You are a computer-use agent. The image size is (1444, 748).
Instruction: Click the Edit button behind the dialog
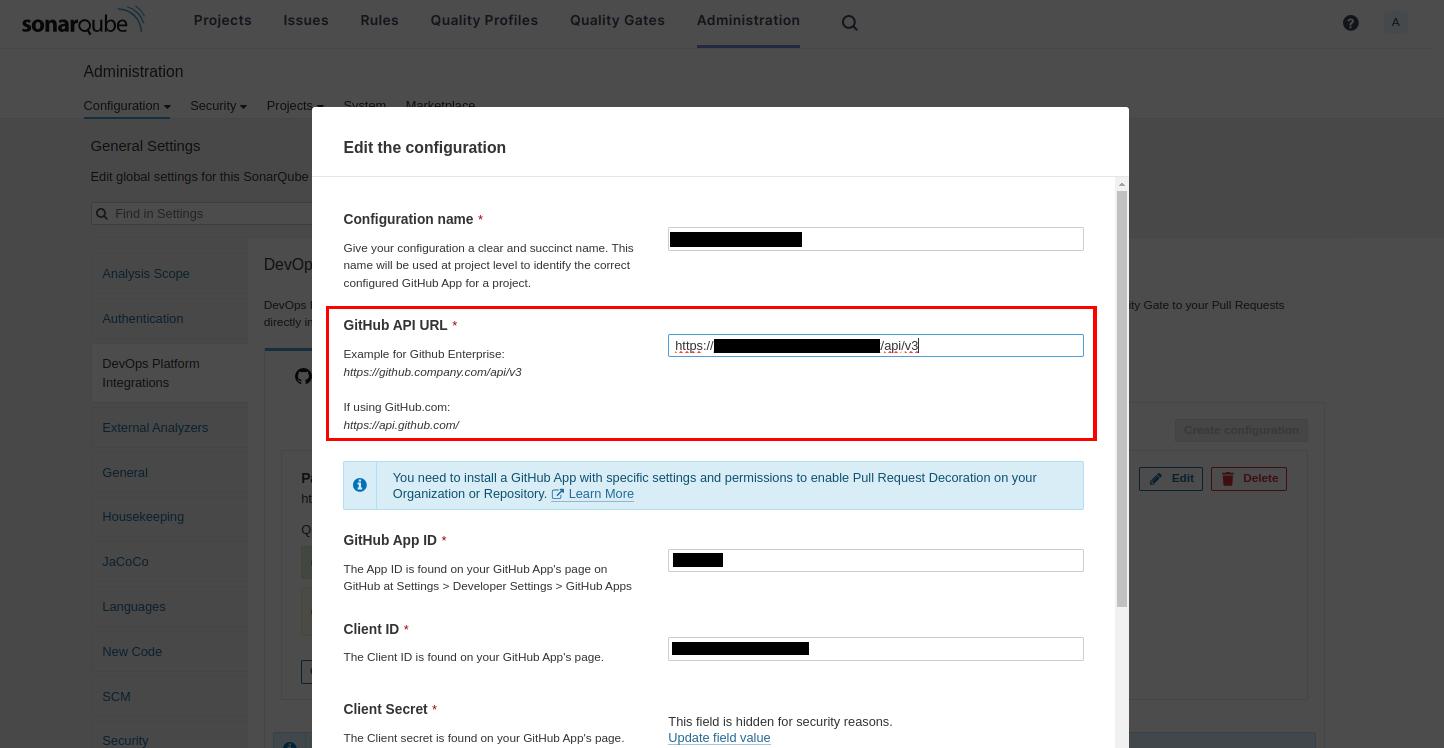tap(1171, 479)
